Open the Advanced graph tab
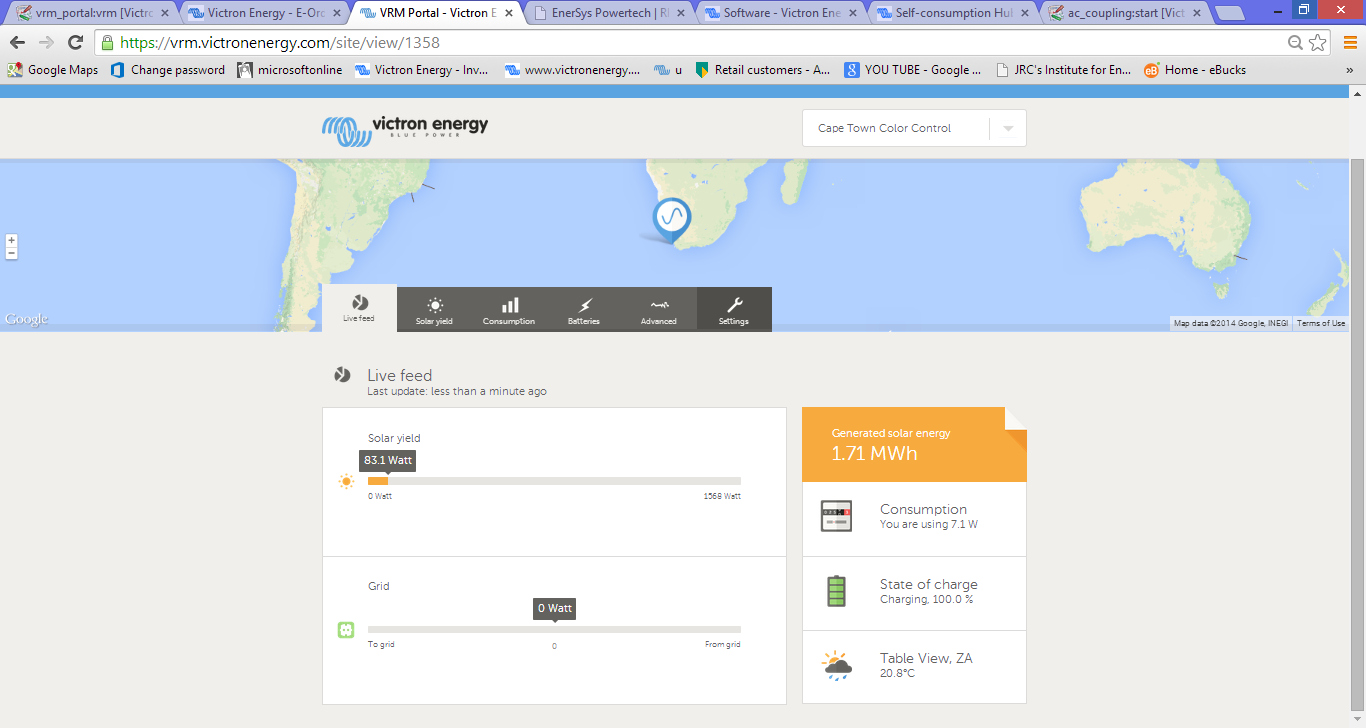This screenshot has height=728, width=1366. [658, 309]
